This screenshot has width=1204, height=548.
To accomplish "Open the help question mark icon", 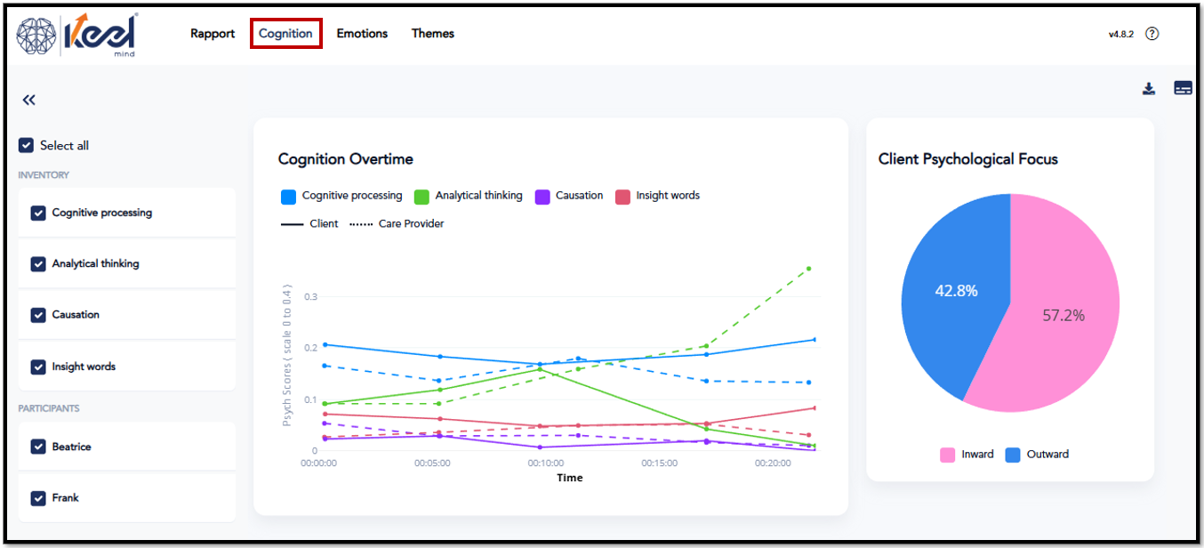I will click(x=1152, y=34).
